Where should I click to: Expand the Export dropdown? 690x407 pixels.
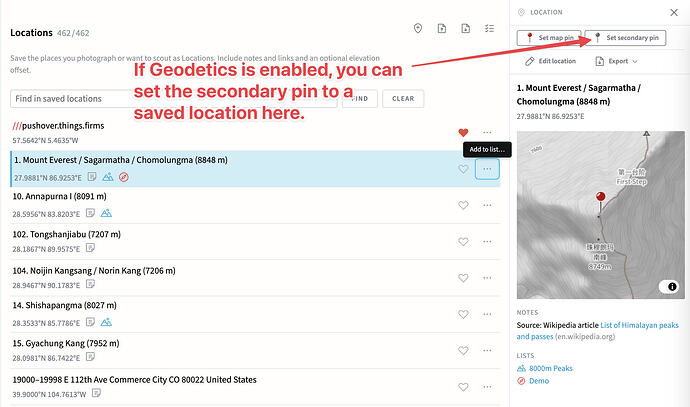(x=617, y=61)
